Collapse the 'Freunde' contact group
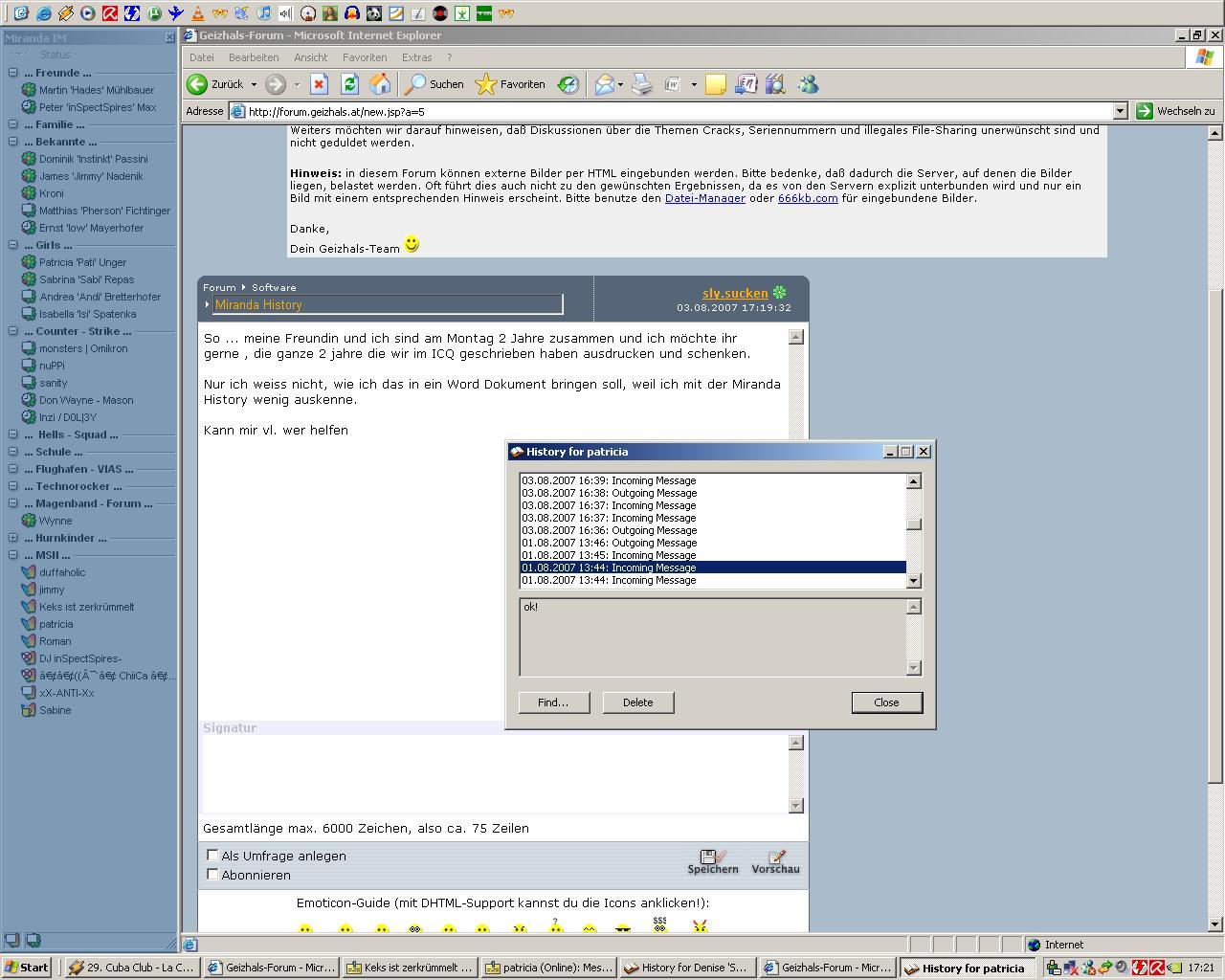Screen dimensions: 1225x980 [x=13, y=73]
